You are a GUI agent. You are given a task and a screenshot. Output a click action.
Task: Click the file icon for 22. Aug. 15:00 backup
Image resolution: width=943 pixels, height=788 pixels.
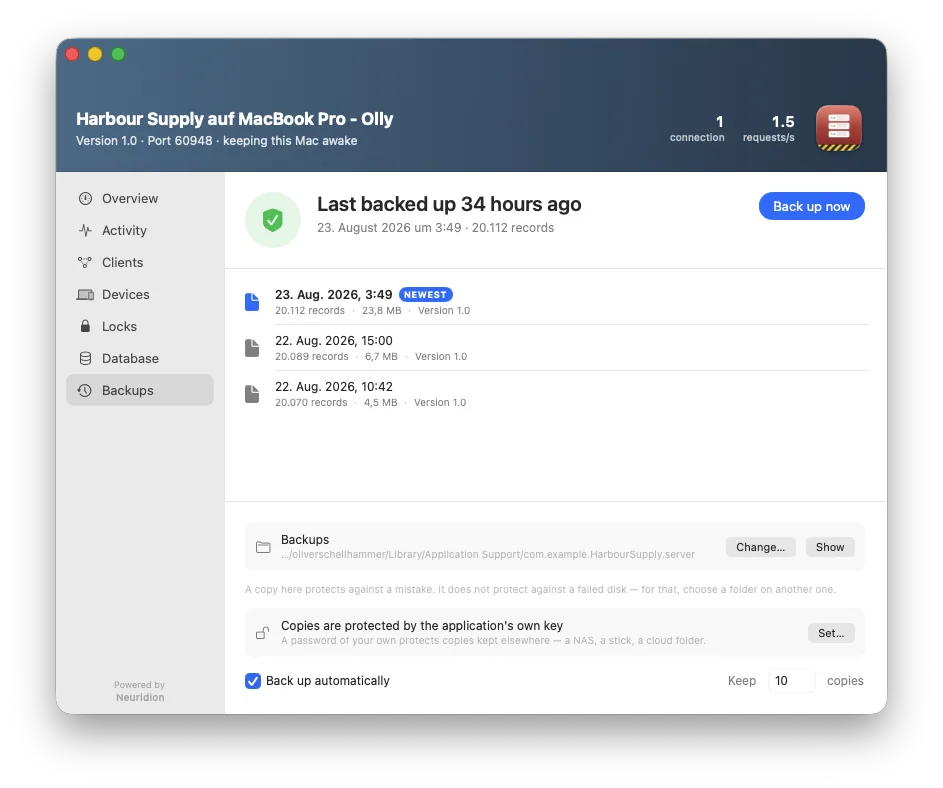(x=252, y=348)
